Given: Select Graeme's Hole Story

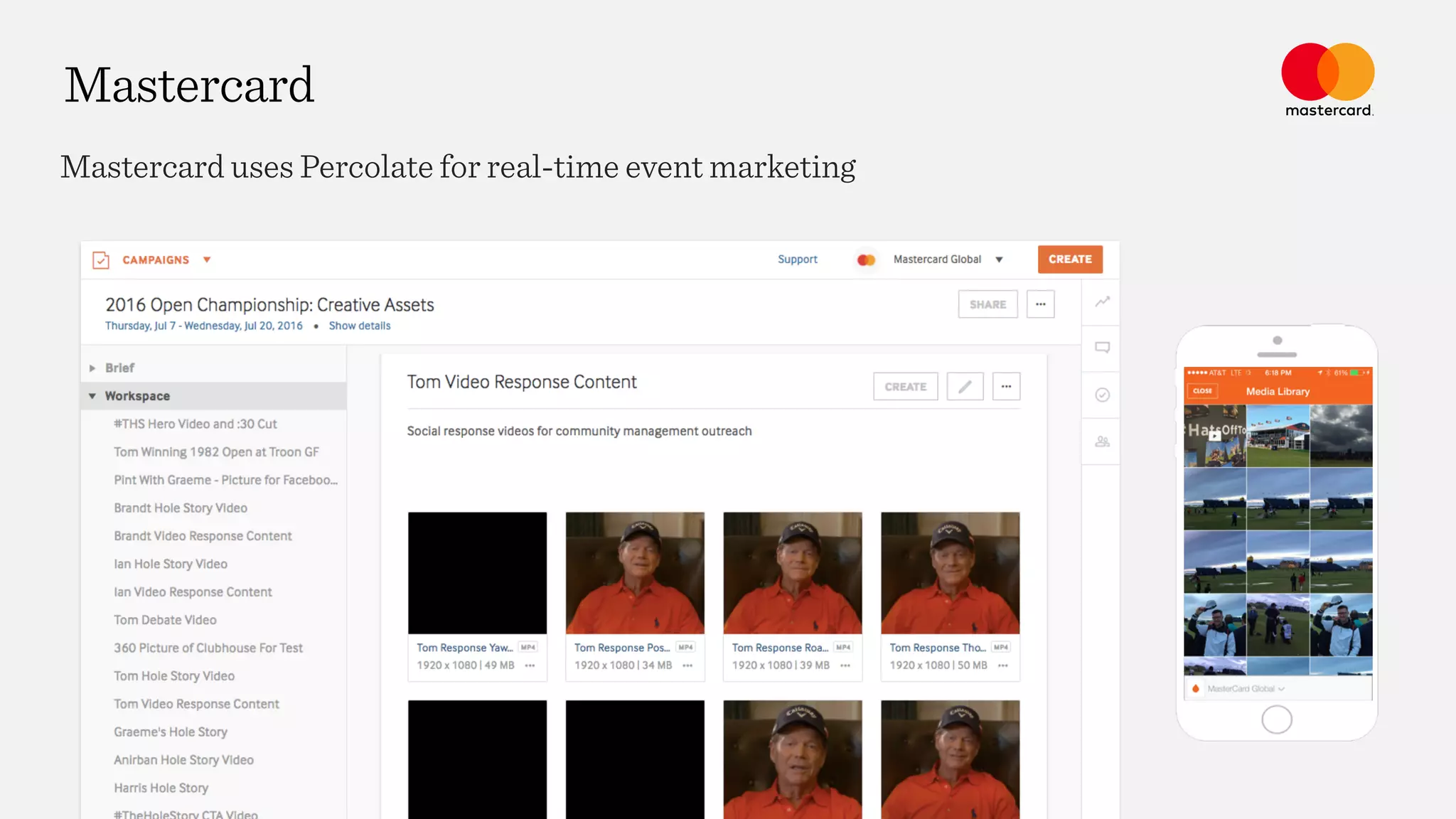Looking at the screenshot, I should (171, 732).
